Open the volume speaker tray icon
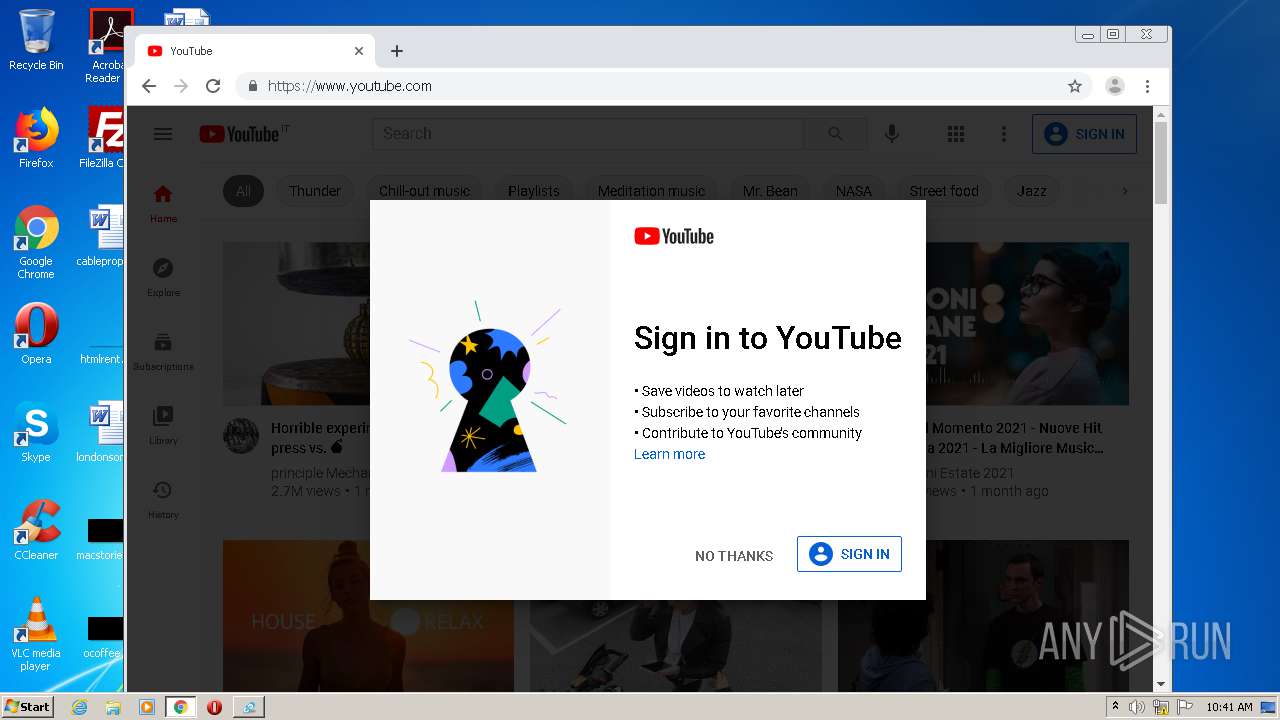 [x=1137, y=707]
